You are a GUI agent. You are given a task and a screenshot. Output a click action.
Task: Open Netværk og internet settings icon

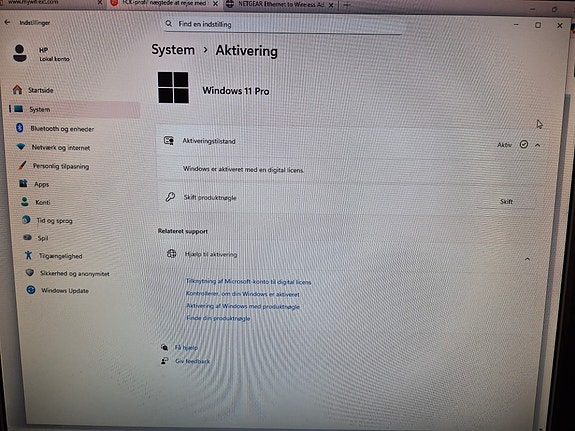point(21,147)
